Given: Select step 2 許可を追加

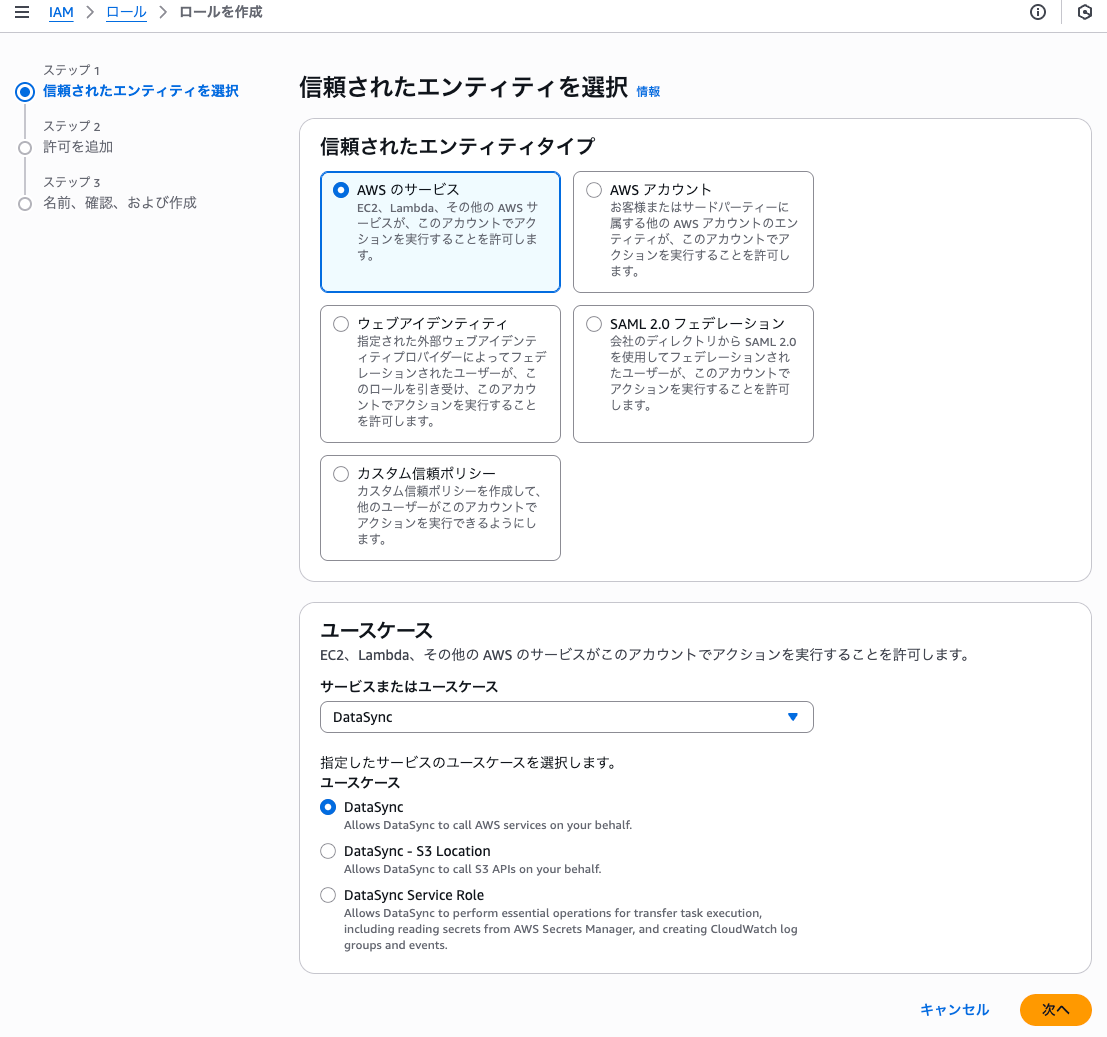Looking at the screenshot, I should pos(78,147).
